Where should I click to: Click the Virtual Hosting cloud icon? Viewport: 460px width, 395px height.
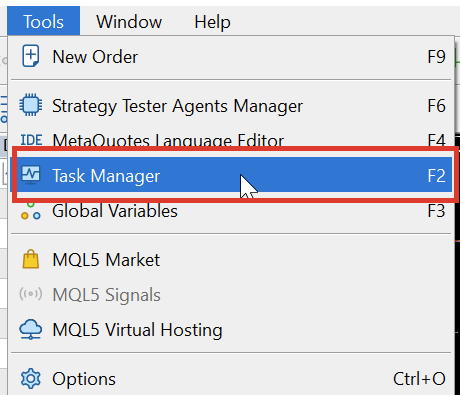point(31,330)
